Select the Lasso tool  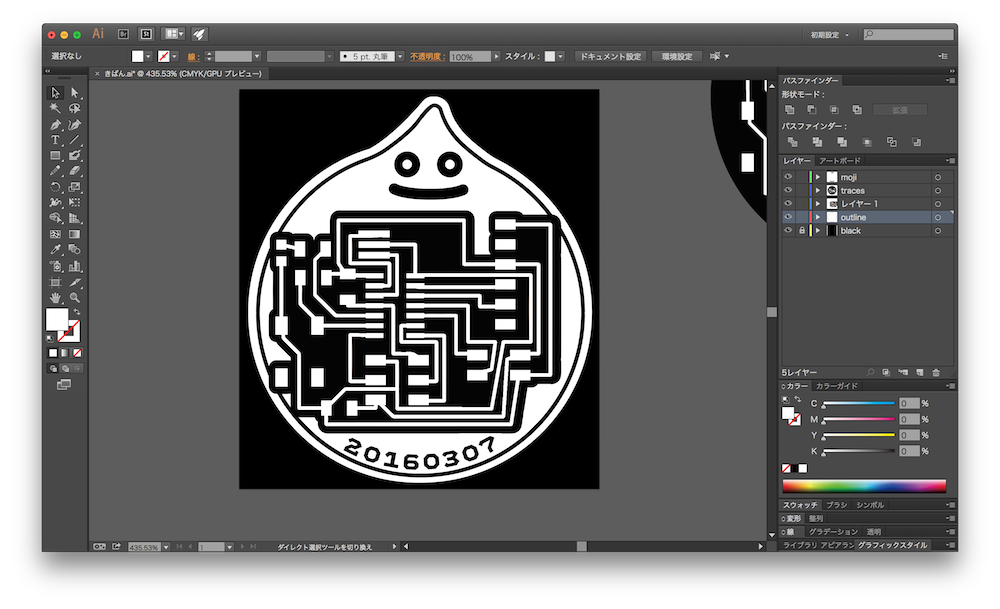(75, 109)
